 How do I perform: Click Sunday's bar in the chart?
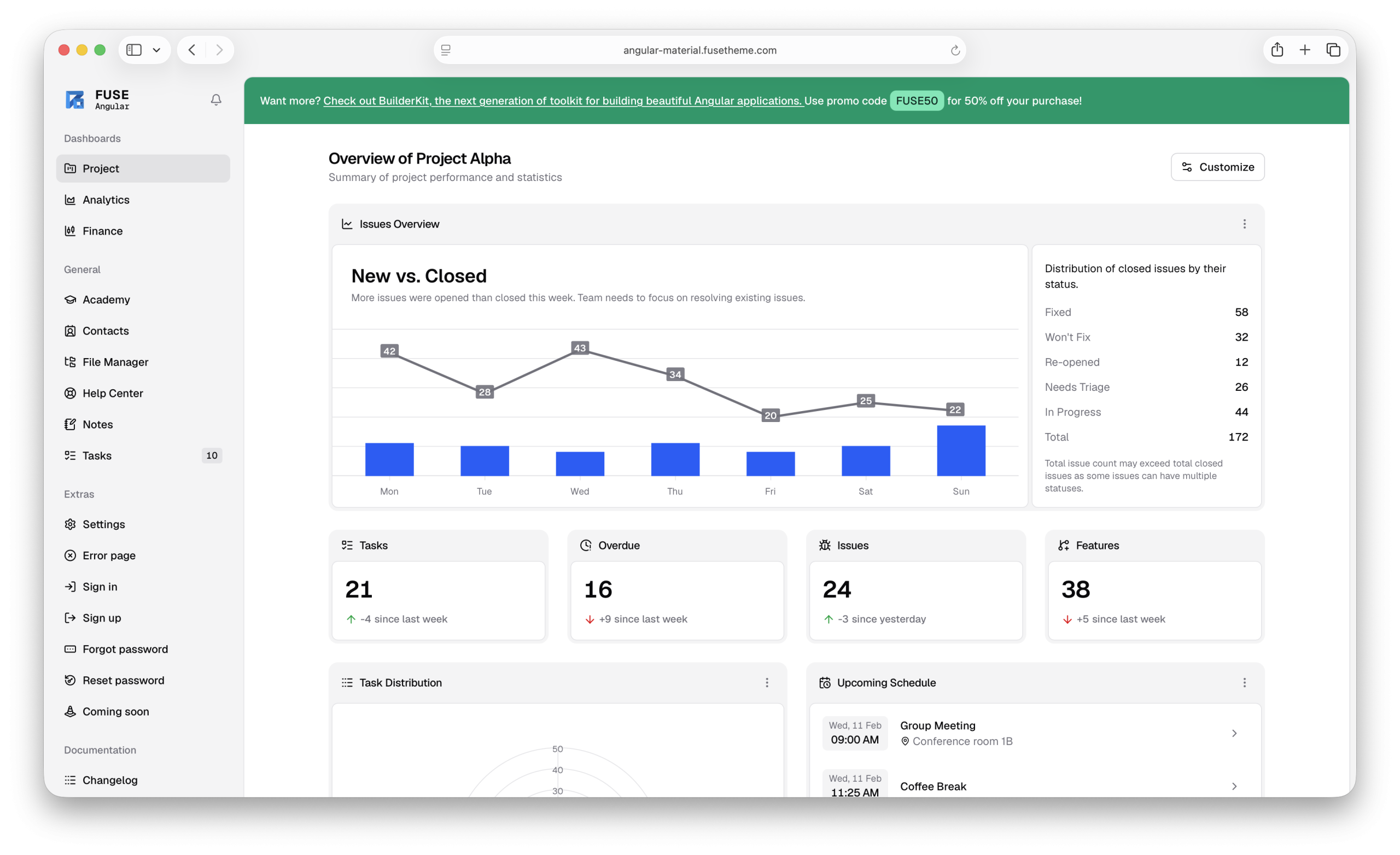961,452
